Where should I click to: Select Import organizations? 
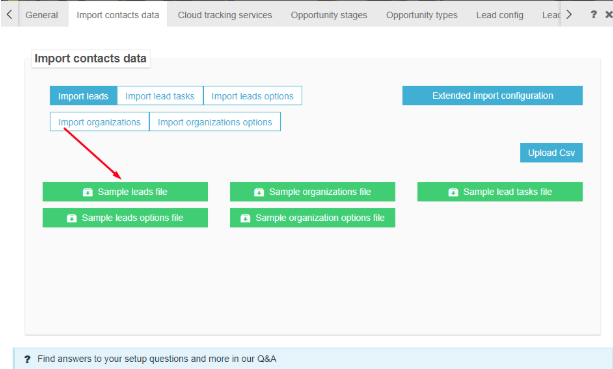[99, 122]
